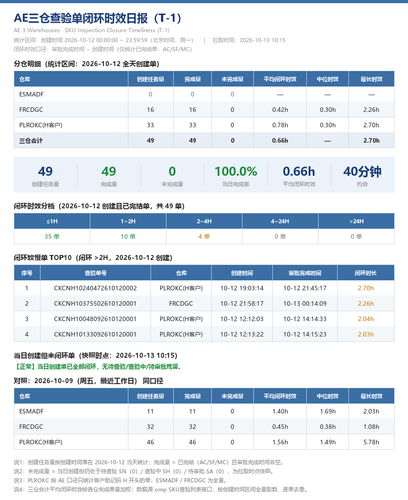Click the "闭环时效口径" definition line
Screen dimensions: 408x500
pyautogui.click(x=103, y=49)
